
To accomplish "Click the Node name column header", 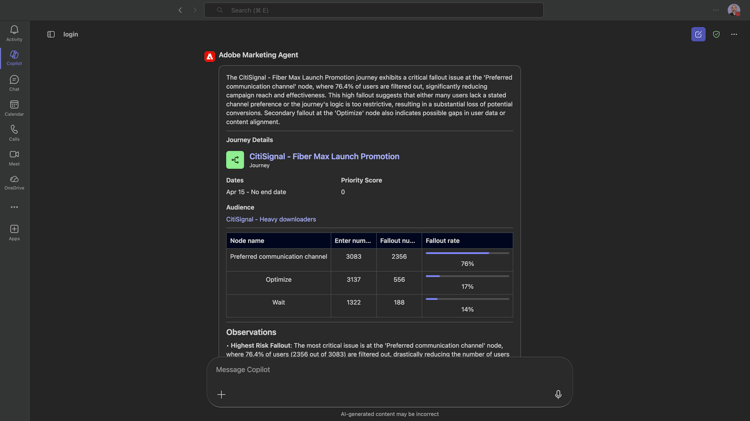I will tap(278, 241).
